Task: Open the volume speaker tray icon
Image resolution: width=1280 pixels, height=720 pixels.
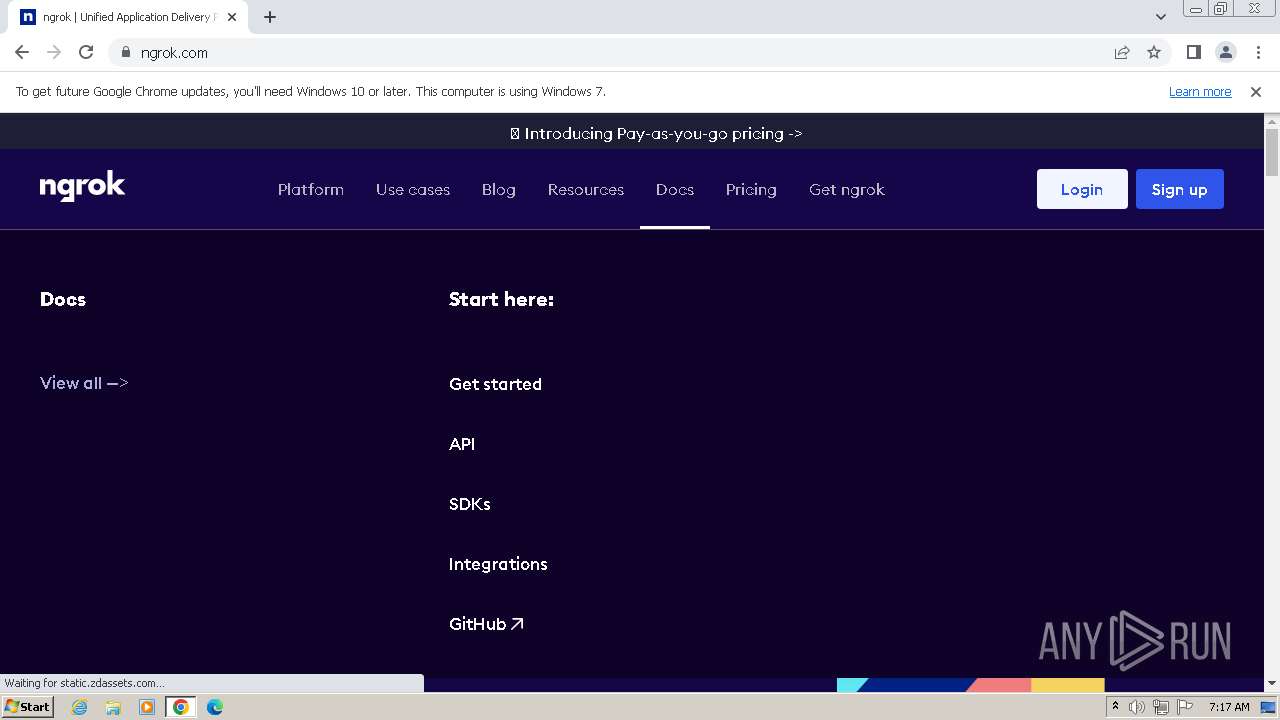Action: point(1136,707)
